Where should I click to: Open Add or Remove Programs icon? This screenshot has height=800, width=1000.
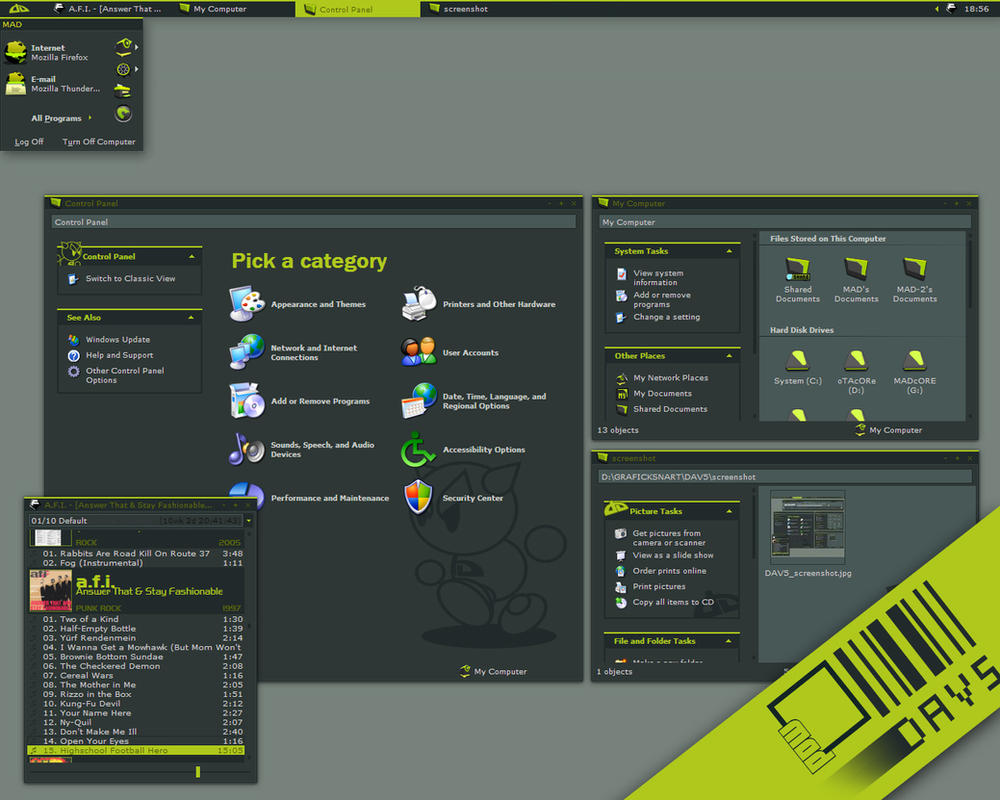click(247, 401)
